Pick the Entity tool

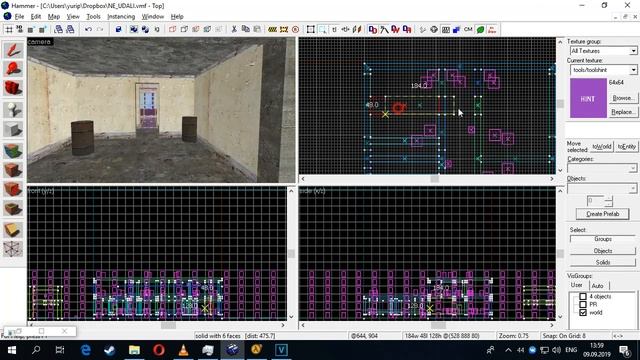[x=13, y=109]
